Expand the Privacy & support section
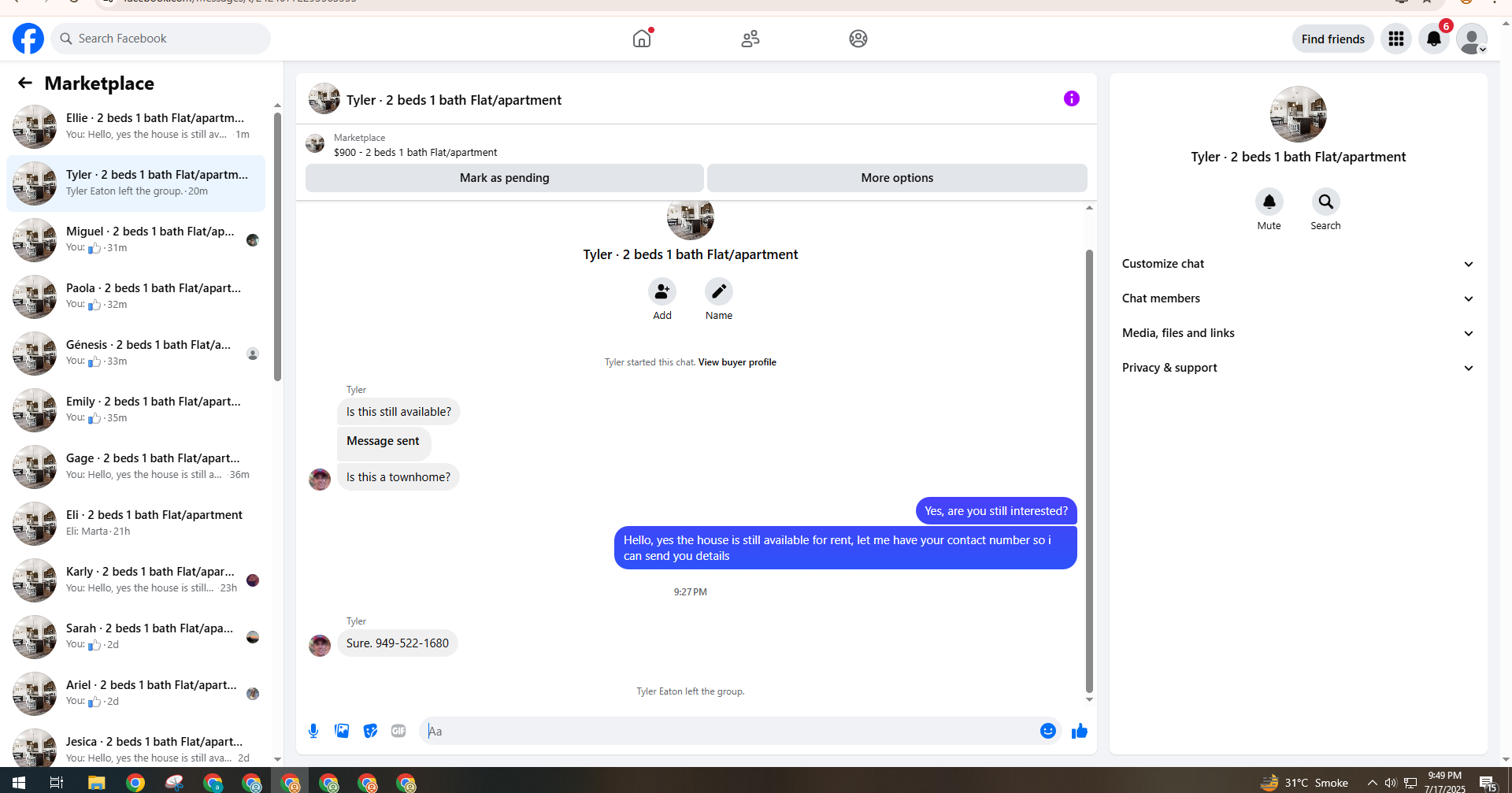This screenshot has height=793, width=1512. coord(1298,368)
